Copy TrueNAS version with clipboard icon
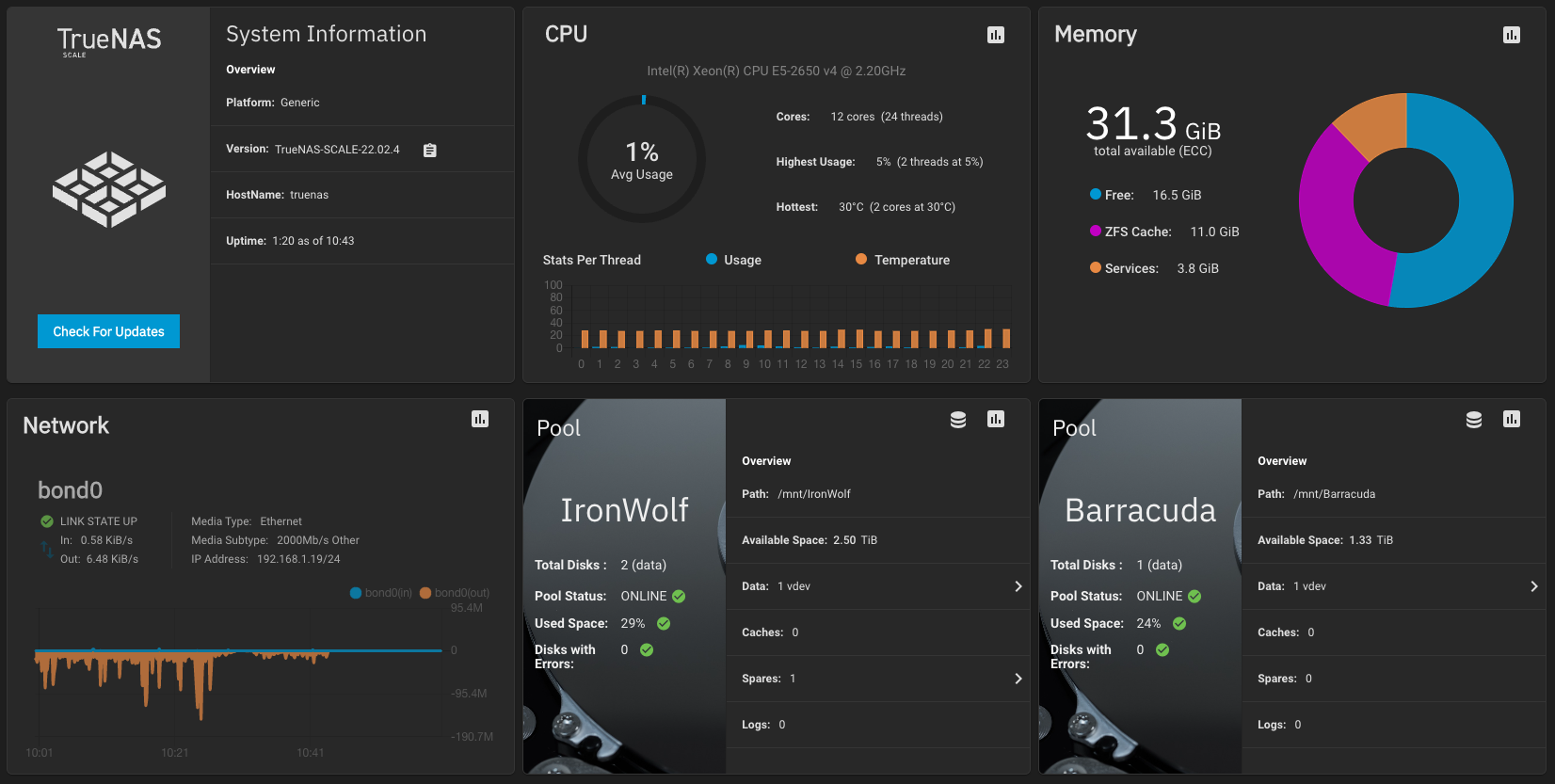The width and height of the screenshot is (1555, 784). click(429, 151)
